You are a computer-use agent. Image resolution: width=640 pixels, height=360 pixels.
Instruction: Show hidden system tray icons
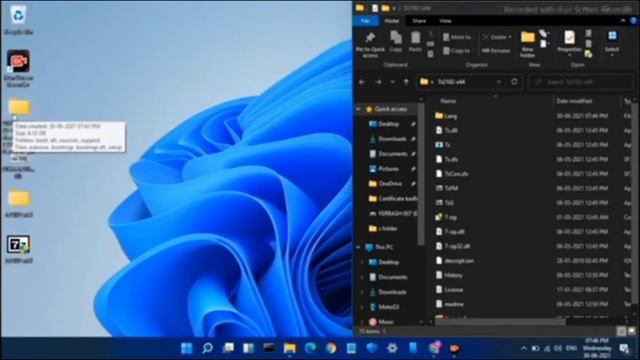click(x=524, y=348)
